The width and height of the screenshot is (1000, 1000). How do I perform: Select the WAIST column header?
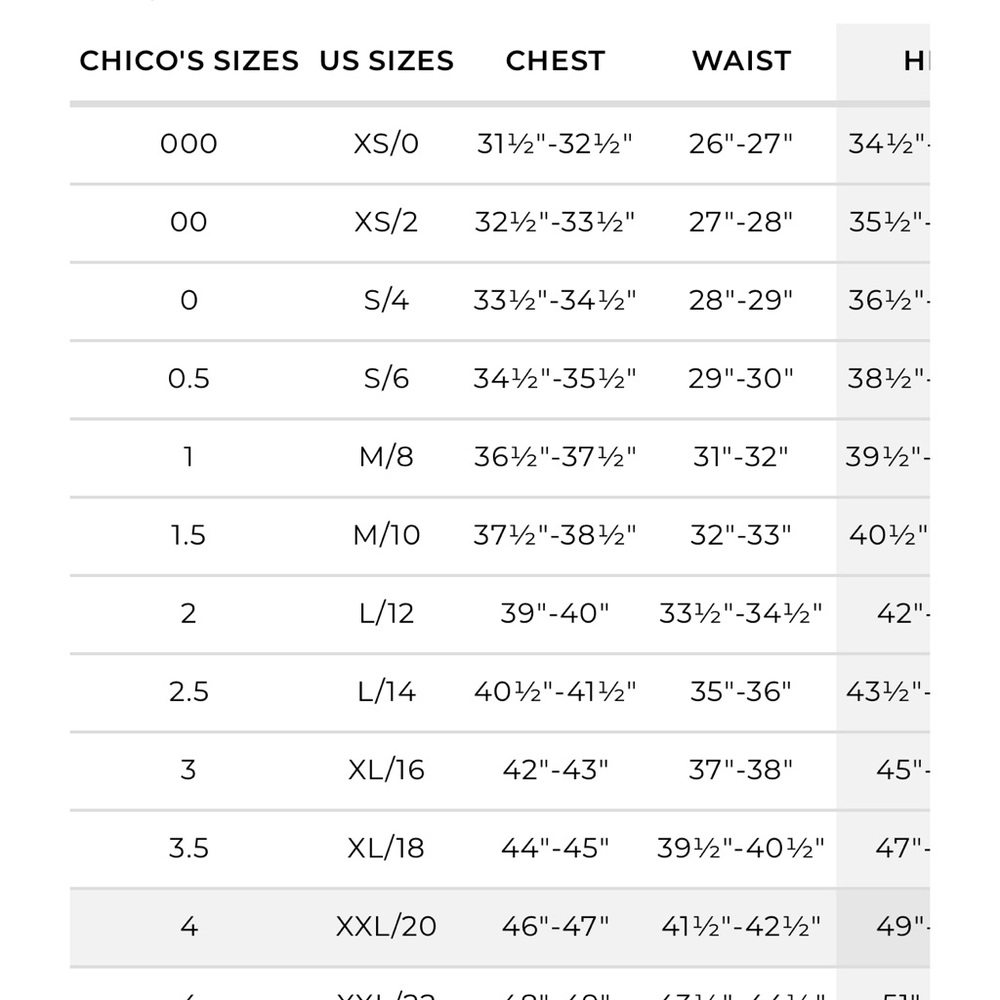741,61
